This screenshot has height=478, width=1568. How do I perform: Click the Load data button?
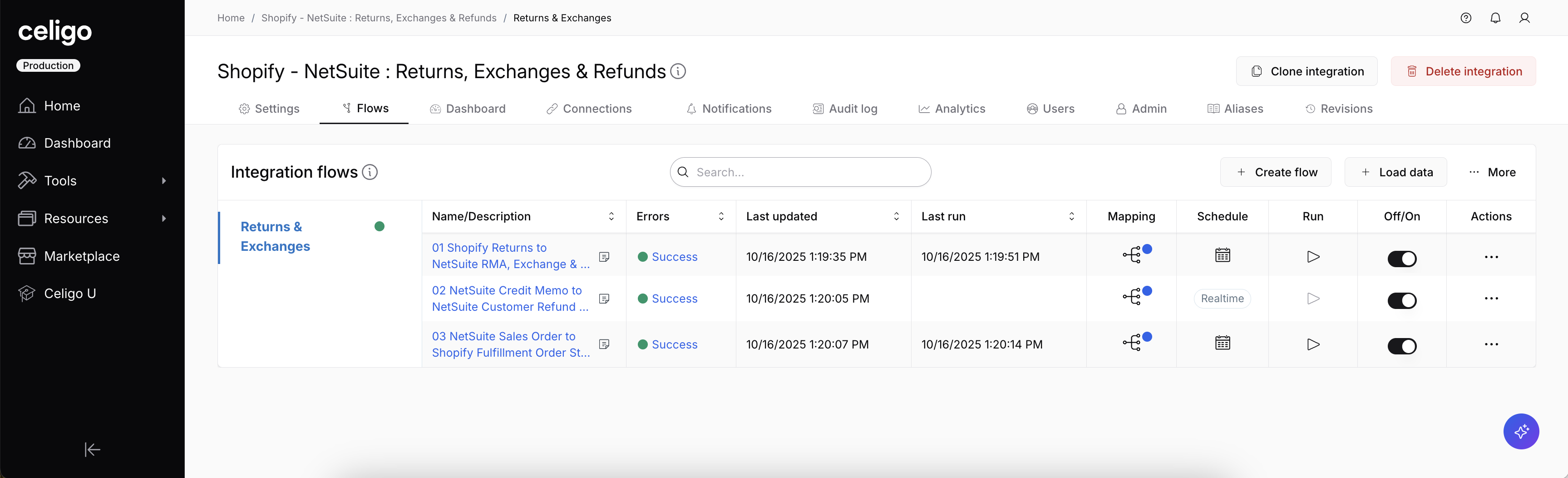coord(1396,172)
